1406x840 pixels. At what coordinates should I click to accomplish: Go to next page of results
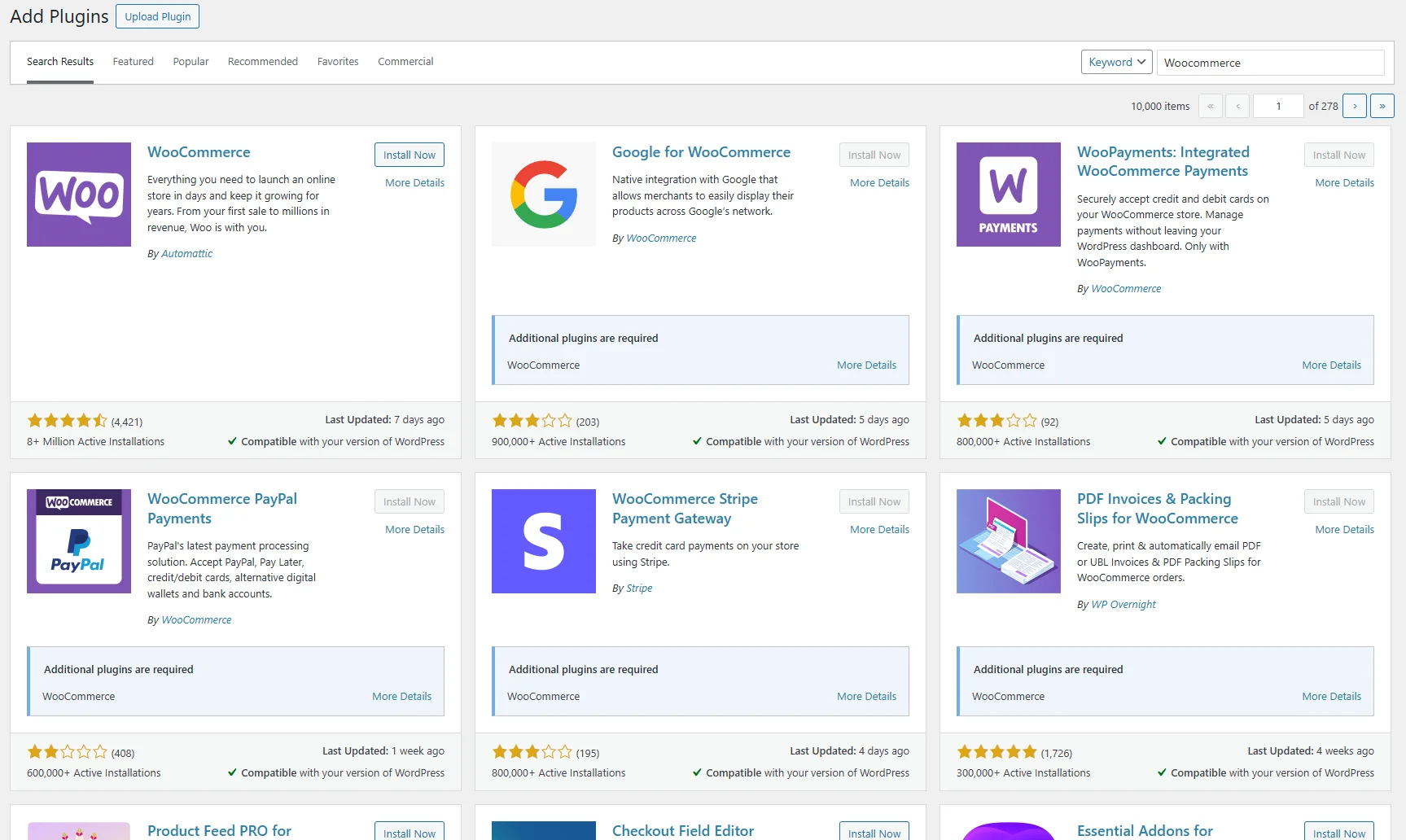click(x=1355, y=106)
